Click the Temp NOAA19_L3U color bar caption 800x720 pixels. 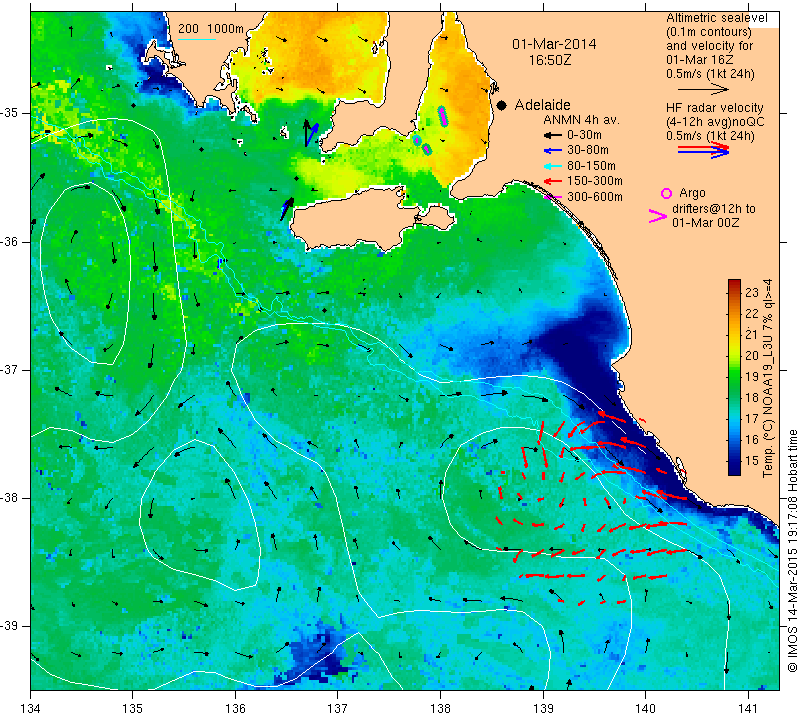pos(767,378)
